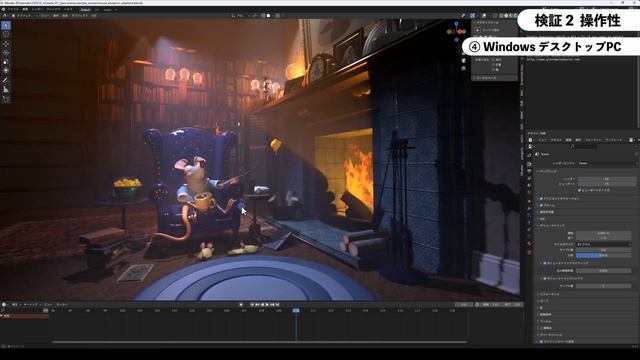Toggle the Volumetric Shadows checkbox
This screenshot has width=640, height=360.
pos(544,279)
